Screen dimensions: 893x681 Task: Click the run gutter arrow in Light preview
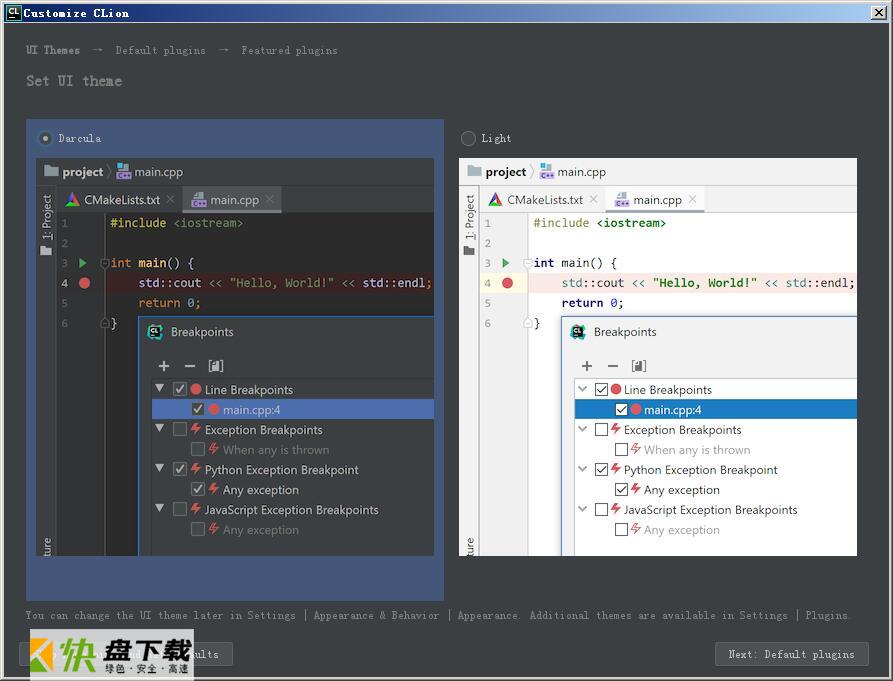tap(506, 263)
